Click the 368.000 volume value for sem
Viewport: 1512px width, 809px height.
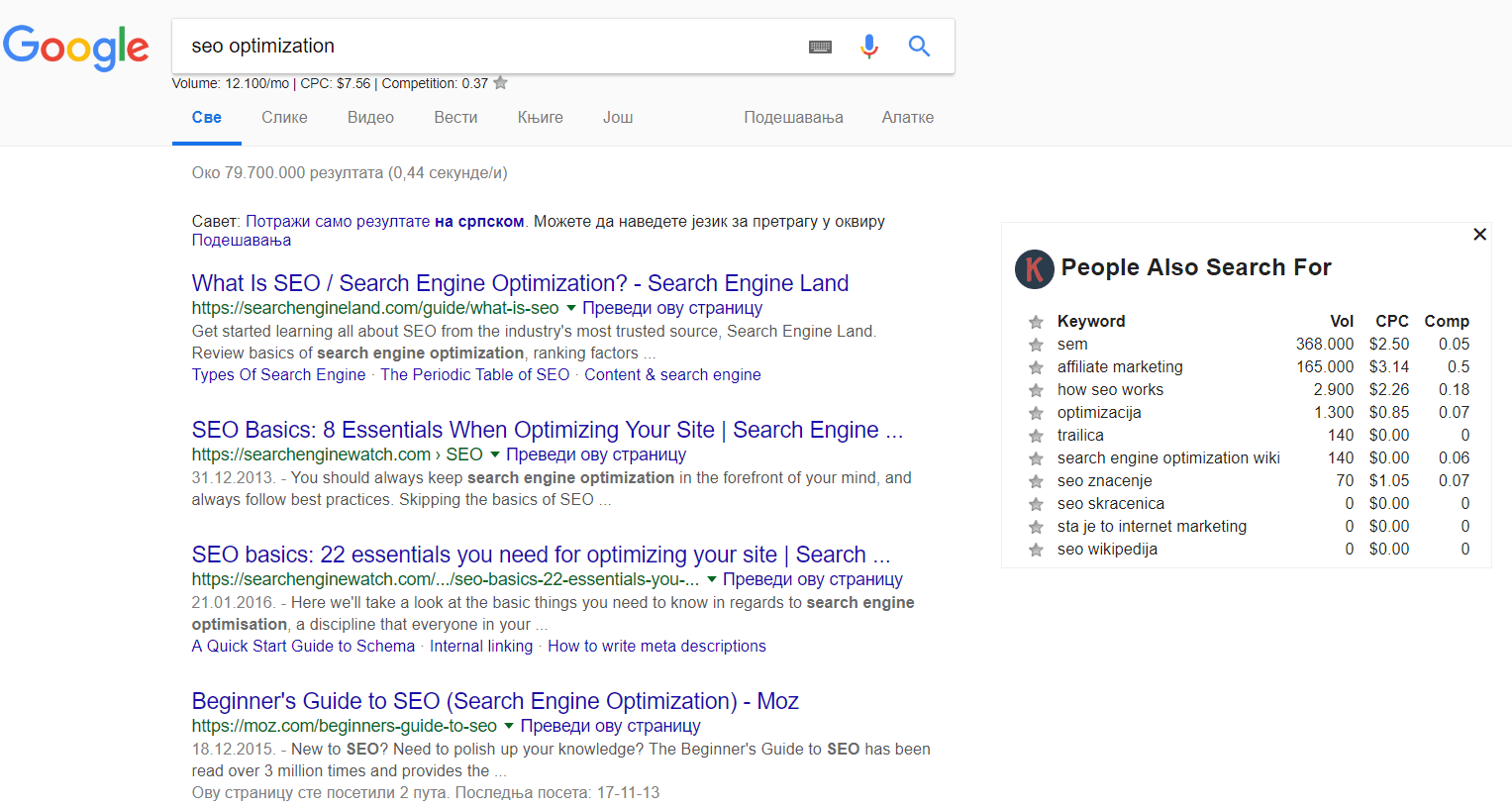[1325, 344]
